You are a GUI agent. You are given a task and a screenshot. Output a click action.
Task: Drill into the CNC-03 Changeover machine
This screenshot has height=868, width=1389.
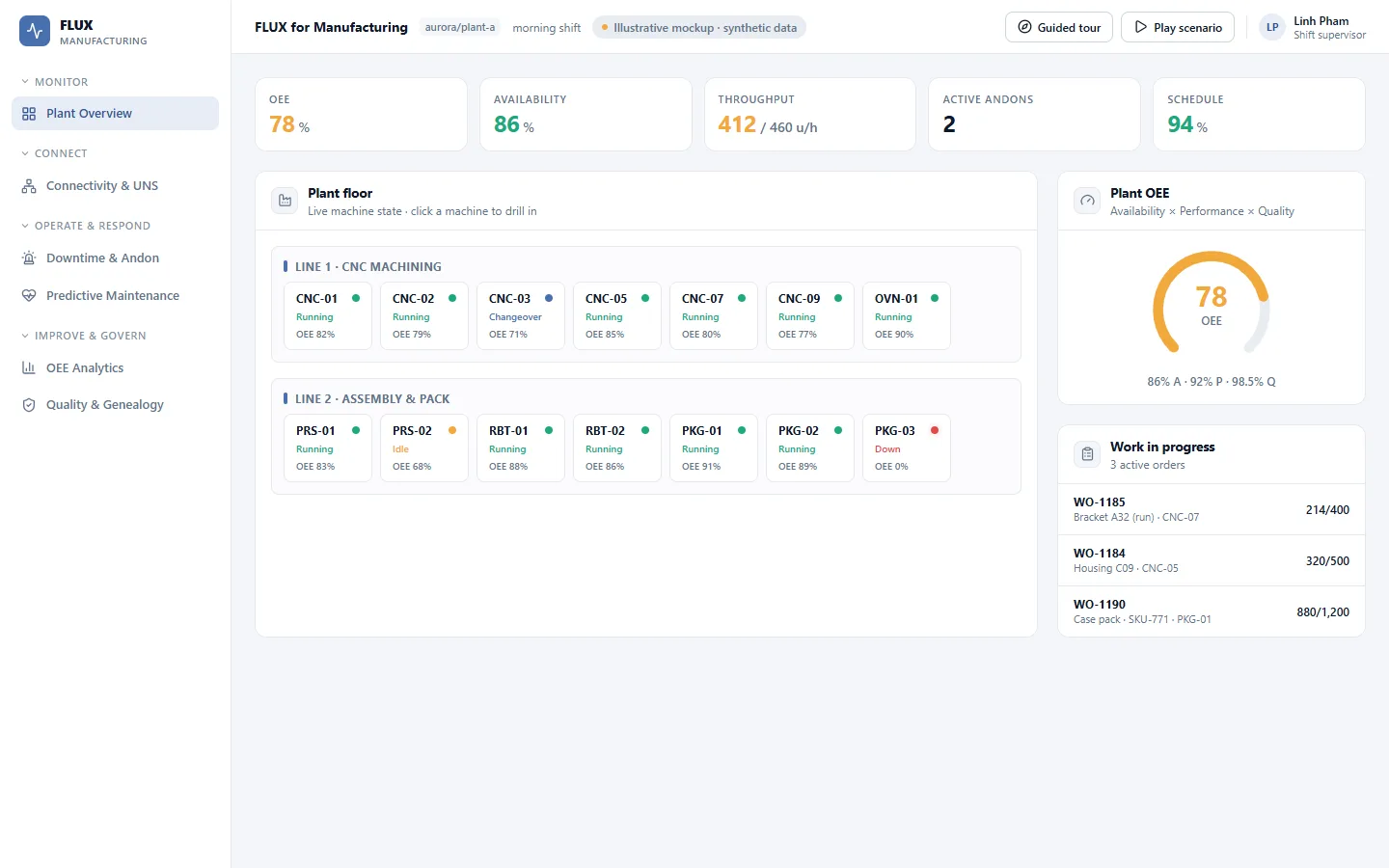coord(521,315)
